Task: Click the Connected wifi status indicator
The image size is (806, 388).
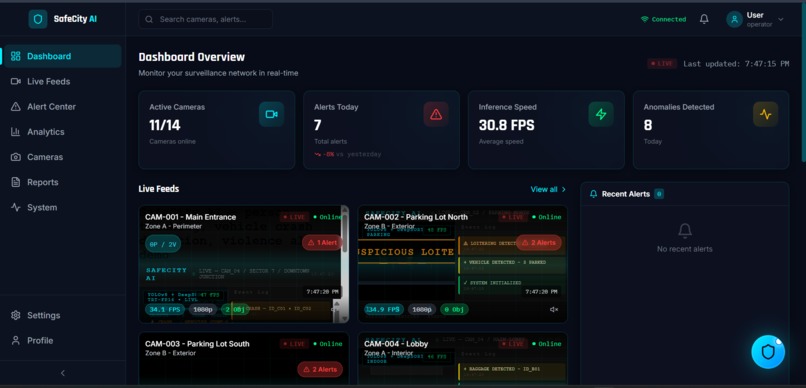Action: [663, 19]
